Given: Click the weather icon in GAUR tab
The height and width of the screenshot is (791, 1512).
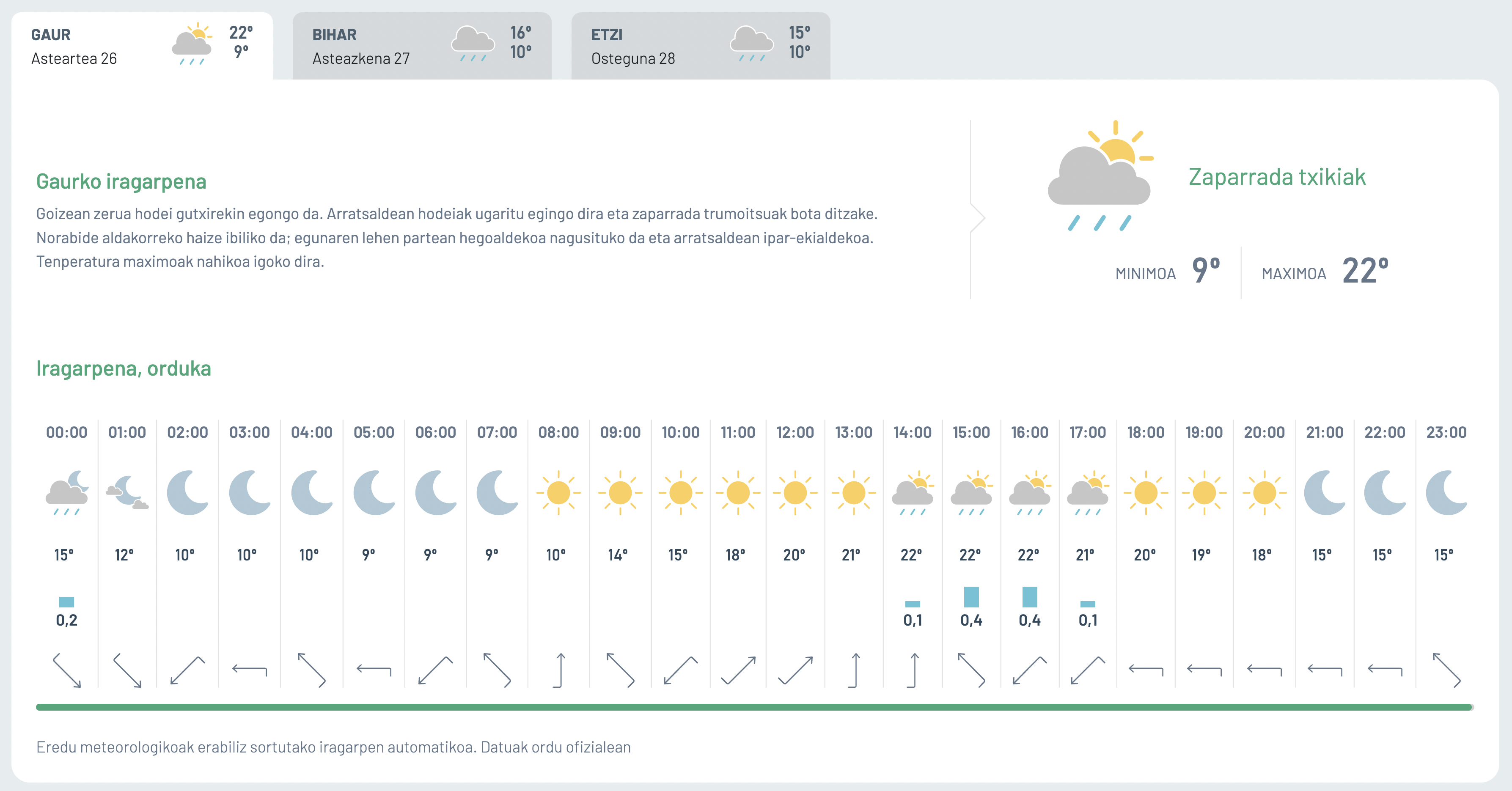Looking at the screenshot, I should 192,44.
